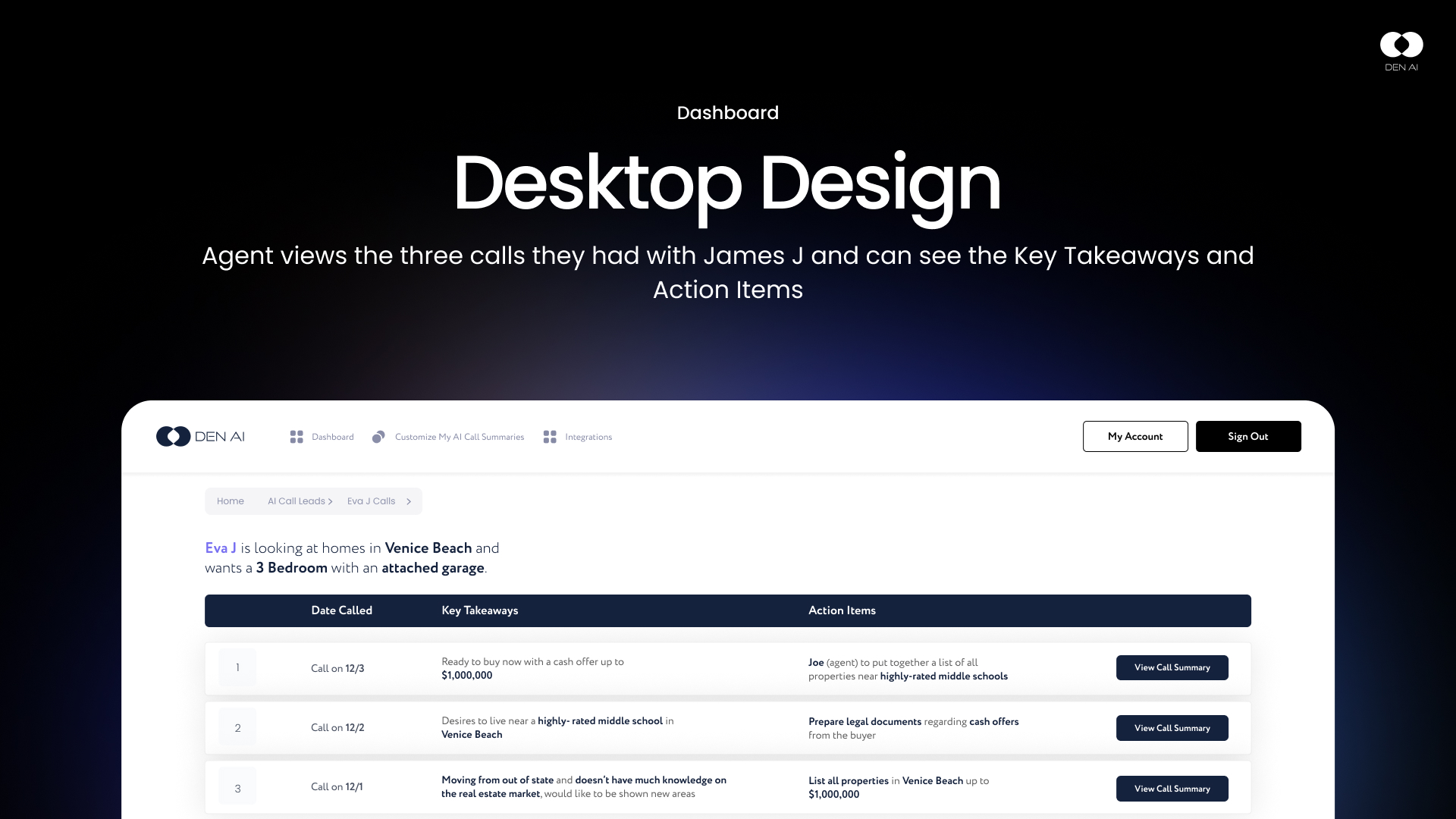
Task: Click "Call on 12/3" cell
Action: pos(337,668)
